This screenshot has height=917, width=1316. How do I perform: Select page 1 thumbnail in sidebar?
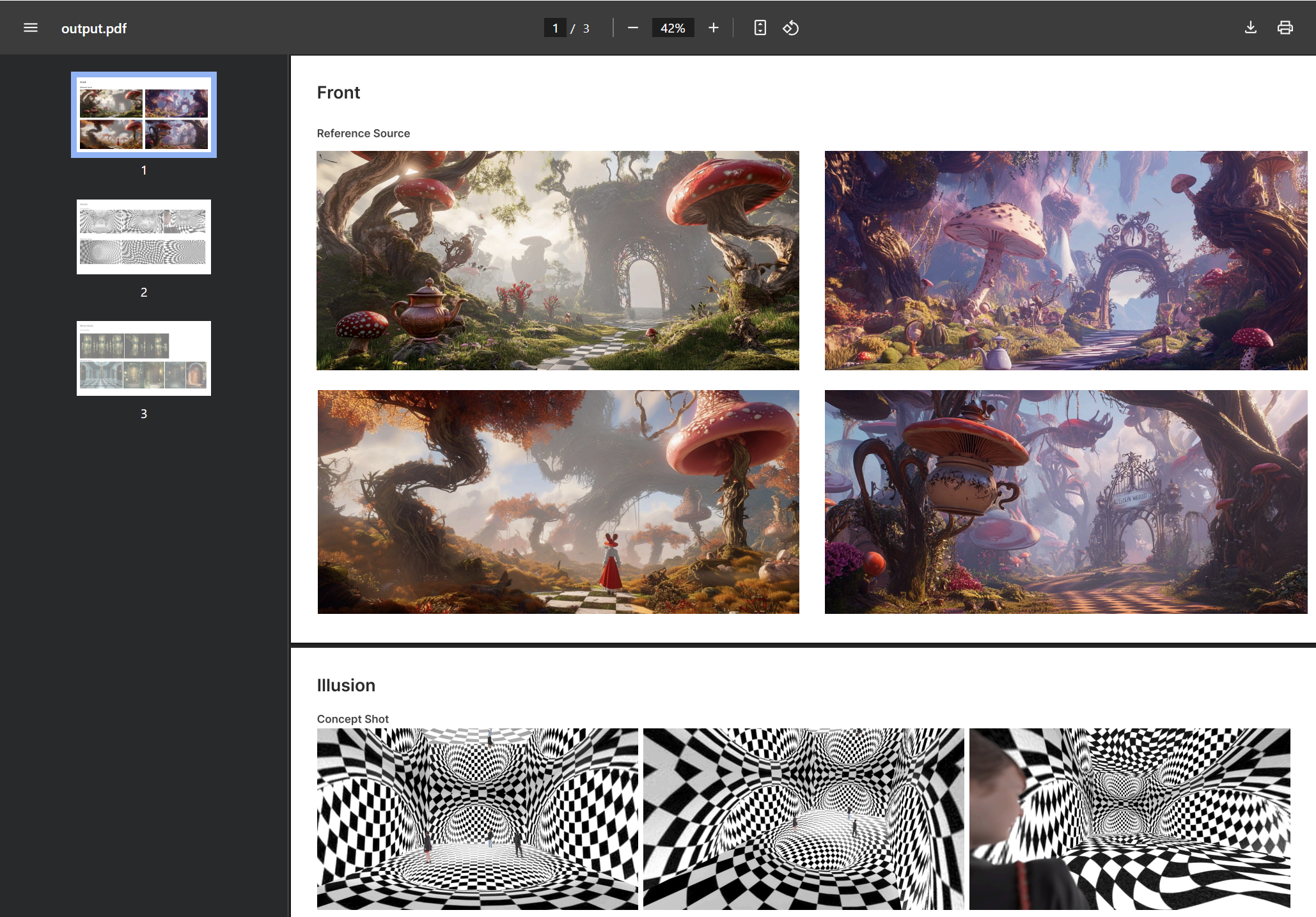click(x=144, y=114)
